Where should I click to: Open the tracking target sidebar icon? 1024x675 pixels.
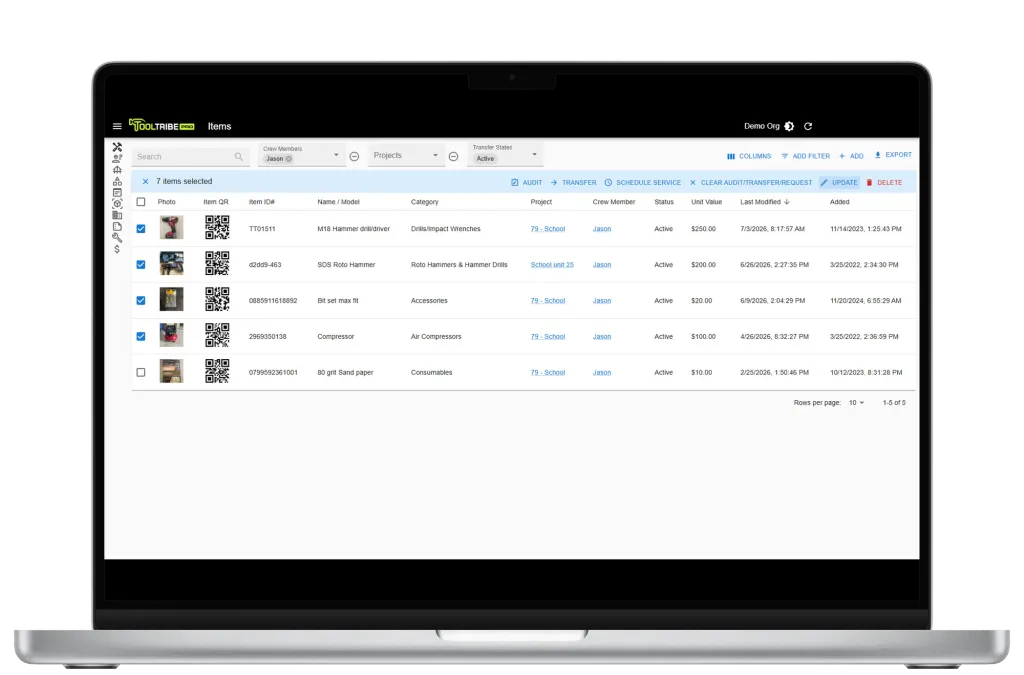117,204
